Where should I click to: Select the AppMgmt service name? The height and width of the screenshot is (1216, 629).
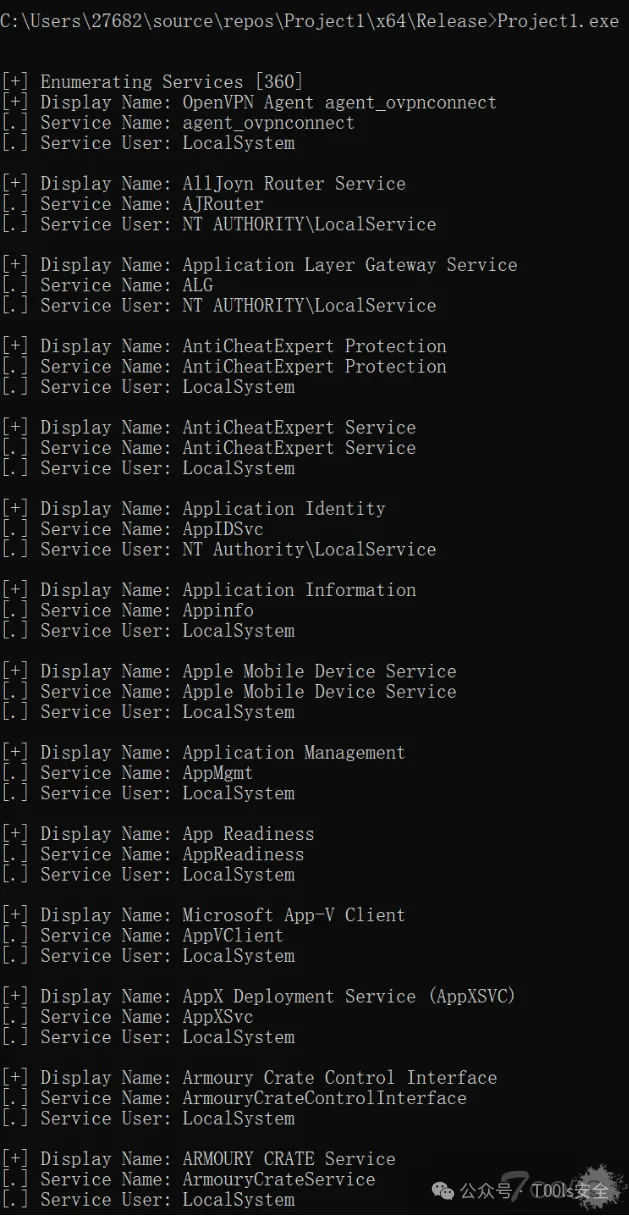click(218, 773)
